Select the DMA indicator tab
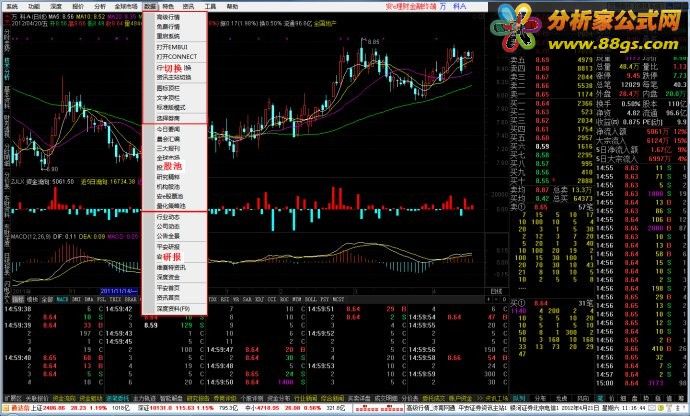The image size is (690, 416). pyautogui.click(x=88, y=299)
